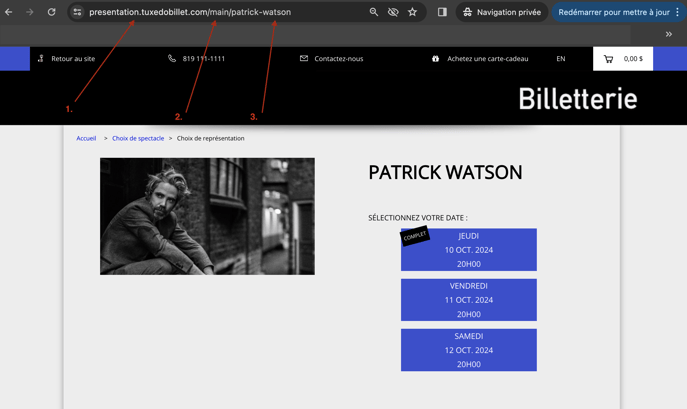Bookmark this page with the star icon
The image size is (687, 409).
[x=412, y=12]
